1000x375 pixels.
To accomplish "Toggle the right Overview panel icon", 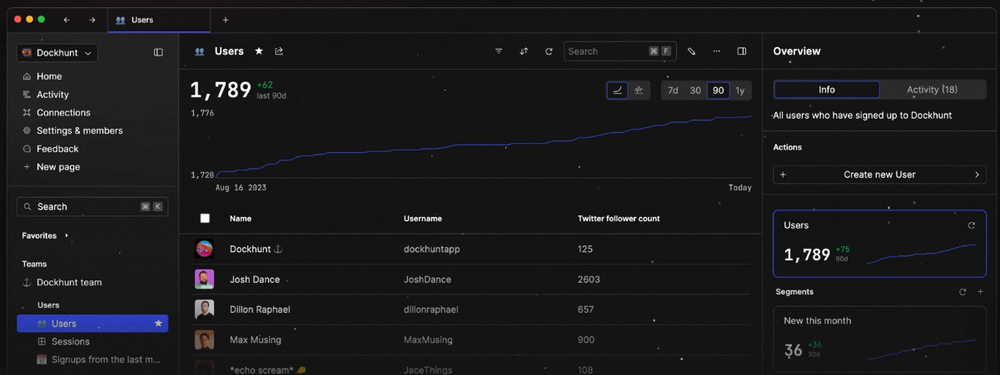I will (741, 52).
